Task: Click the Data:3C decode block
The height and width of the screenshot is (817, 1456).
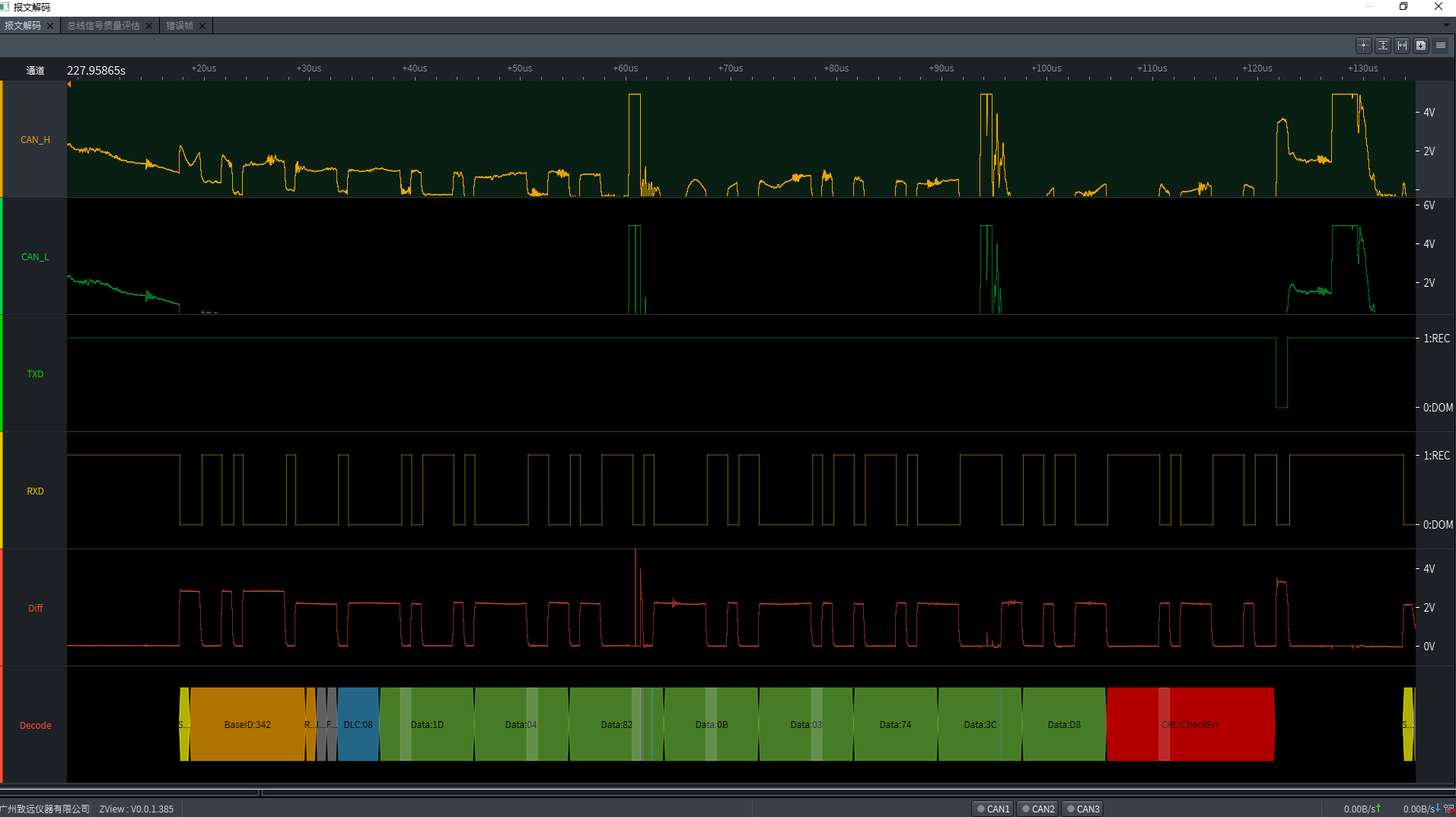Action: 980,724
